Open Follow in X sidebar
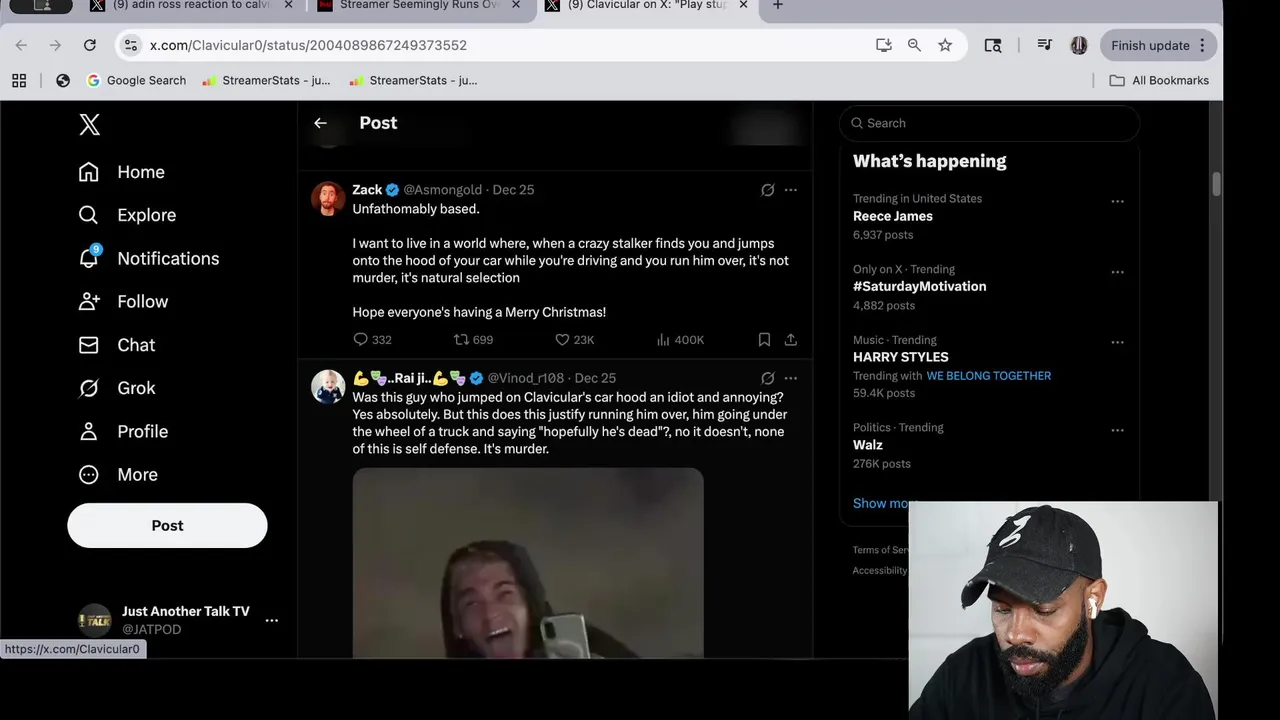1280x720 pixels. coord(123,301)
